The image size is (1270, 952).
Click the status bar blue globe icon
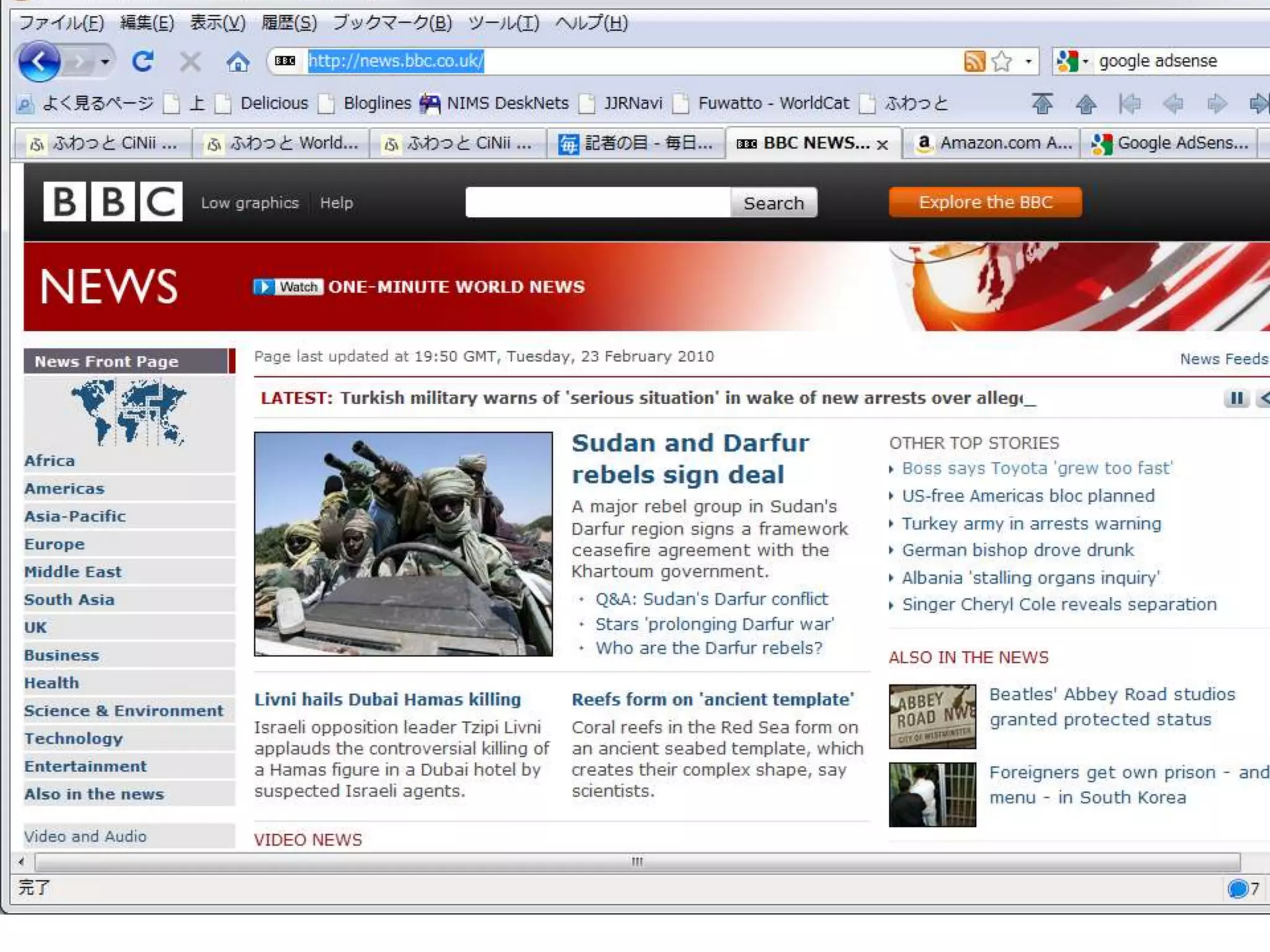1237,889
